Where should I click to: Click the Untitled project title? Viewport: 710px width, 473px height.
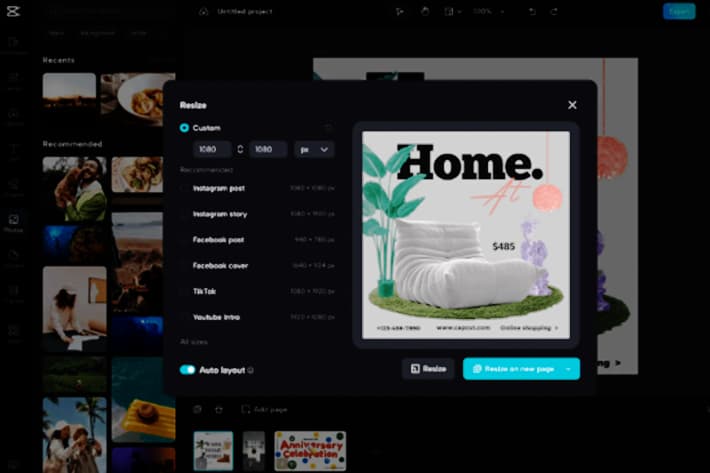(x=245, y=11)
